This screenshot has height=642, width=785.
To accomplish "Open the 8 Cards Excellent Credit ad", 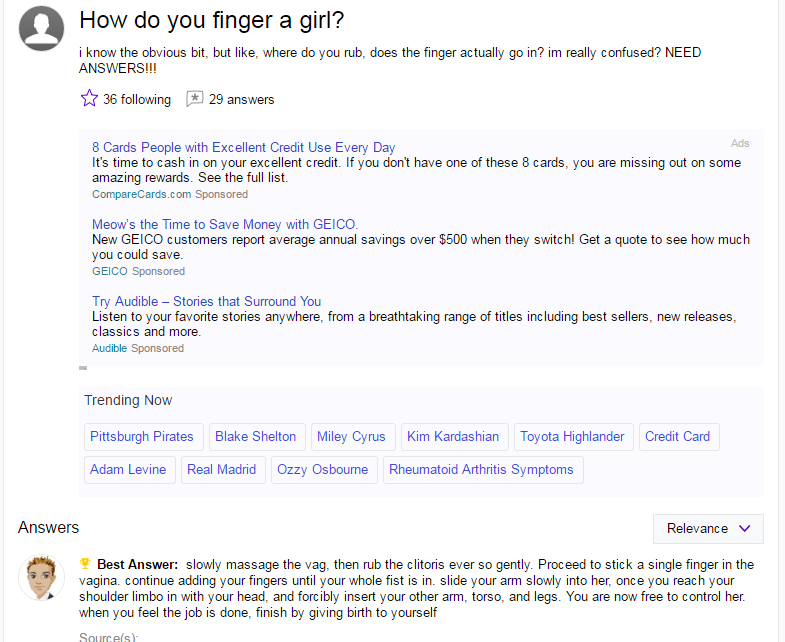I will click(x=243, y=147).
